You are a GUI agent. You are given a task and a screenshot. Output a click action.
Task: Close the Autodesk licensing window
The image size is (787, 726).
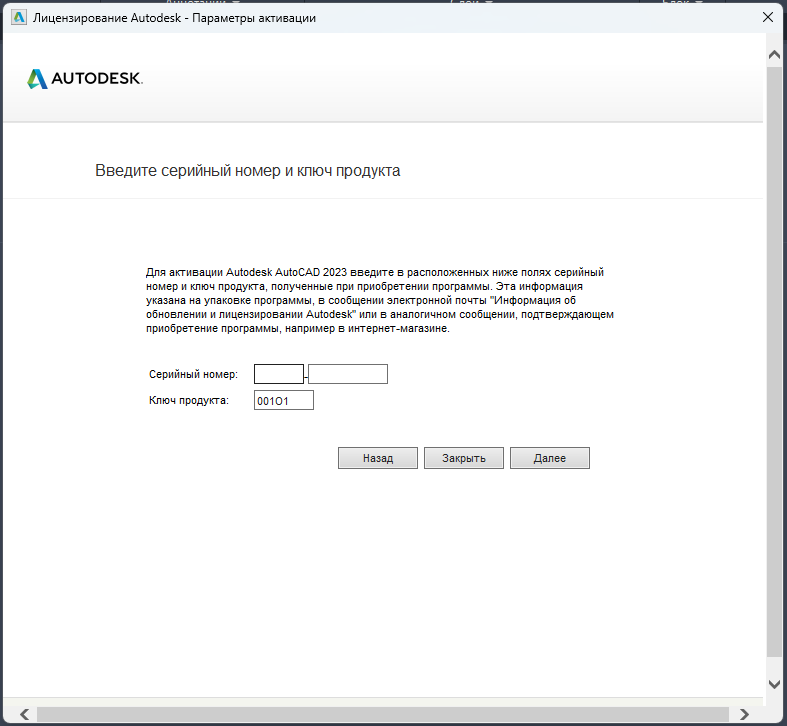[767, 18]
